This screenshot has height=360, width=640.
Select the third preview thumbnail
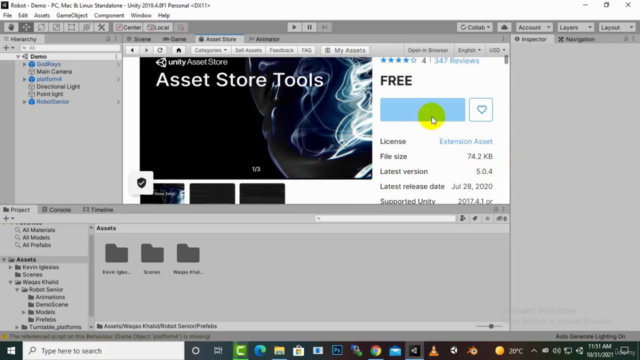pyautogui.click(x=262, y=193)
